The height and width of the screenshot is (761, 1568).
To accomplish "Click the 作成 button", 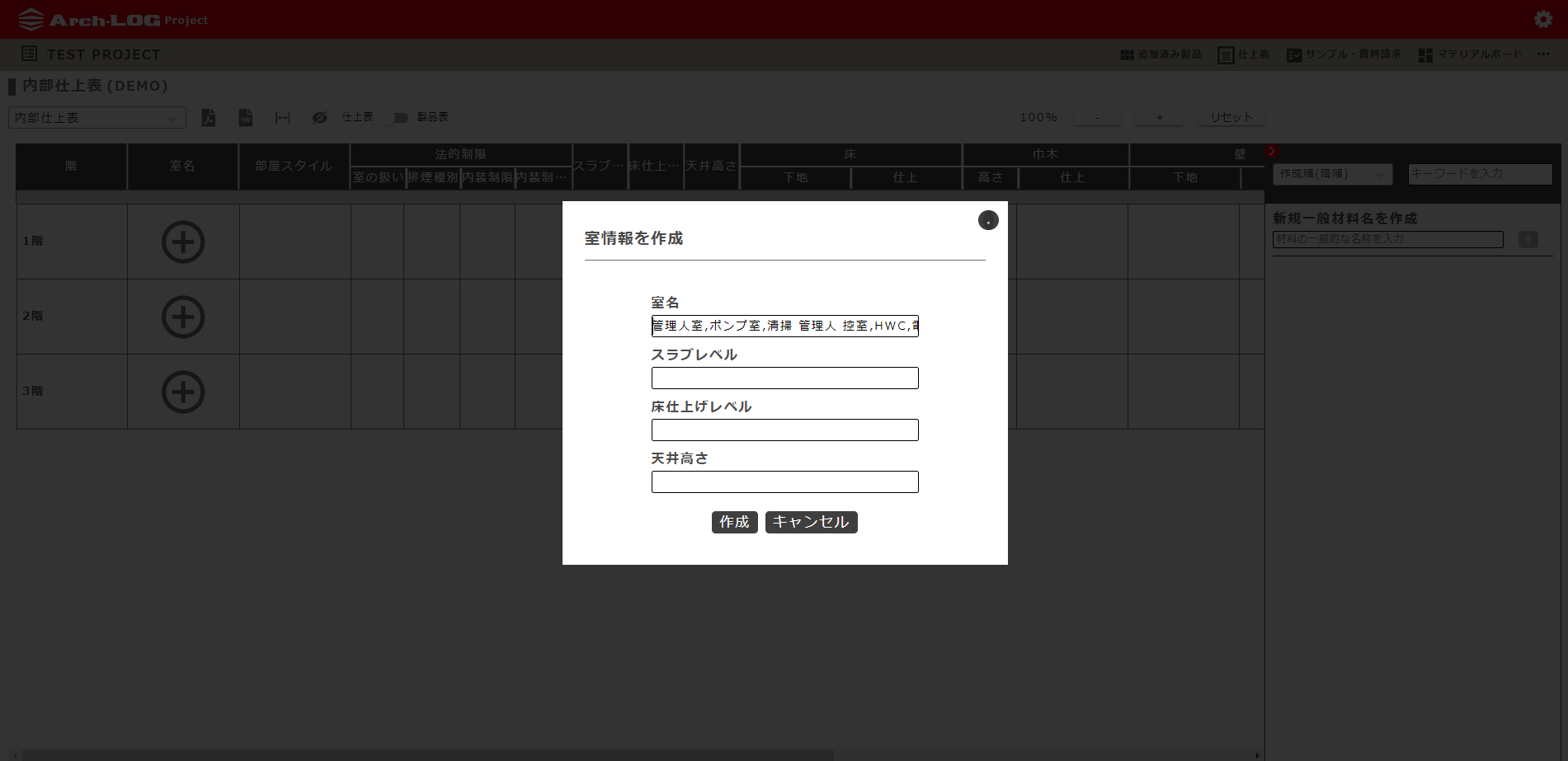I will [x=734, y=522].
